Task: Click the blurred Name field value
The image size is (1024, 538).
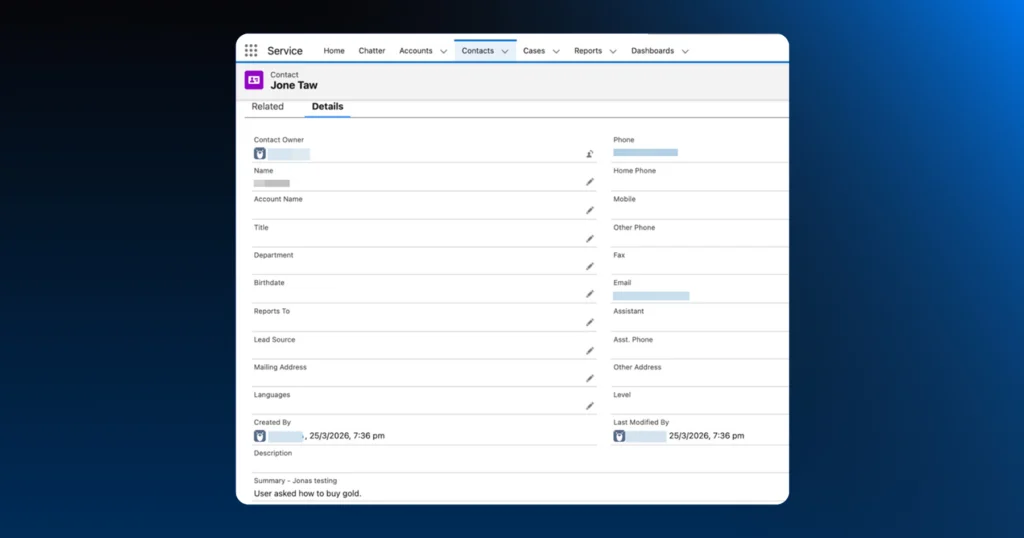Action: pyautogui.click(x=272, y=183)
